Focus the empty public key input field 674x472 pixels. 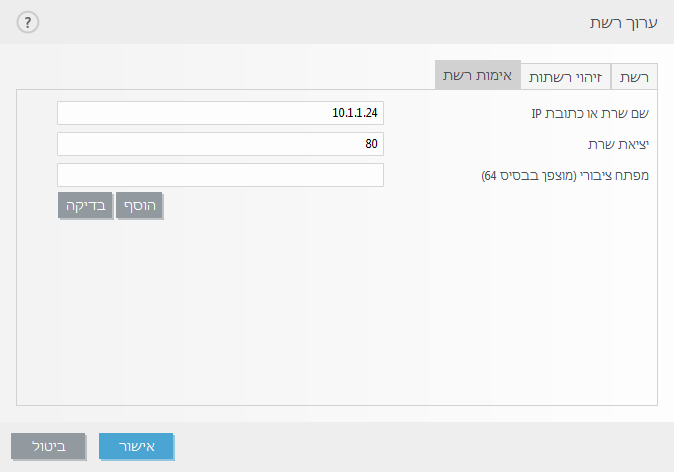click(x=221, y=175)
